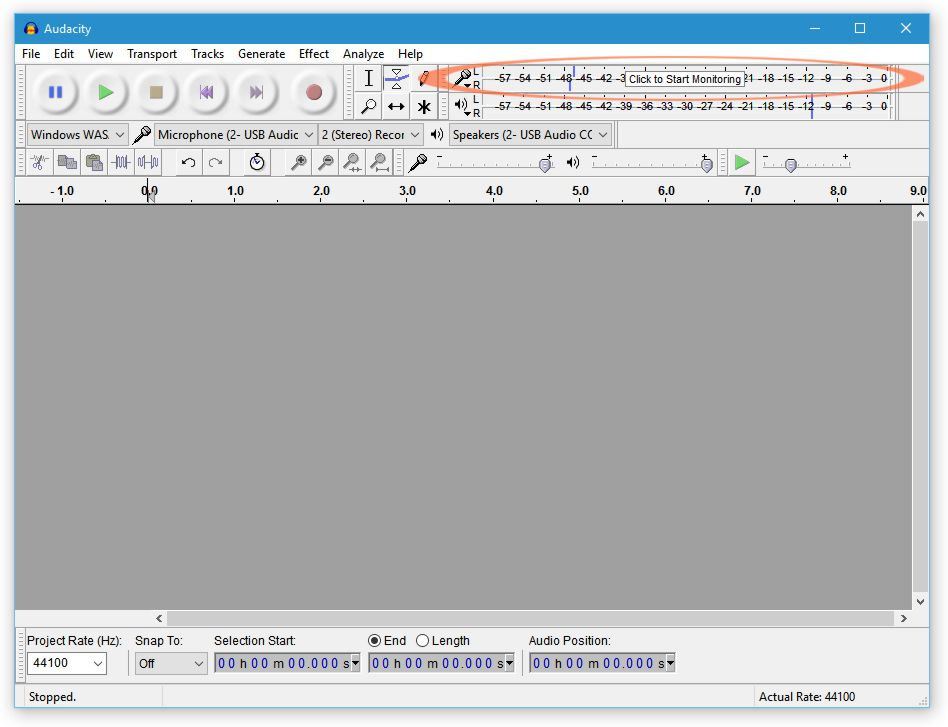Click the Zoom Out icon
948x727 pixels.
[325, 162]
